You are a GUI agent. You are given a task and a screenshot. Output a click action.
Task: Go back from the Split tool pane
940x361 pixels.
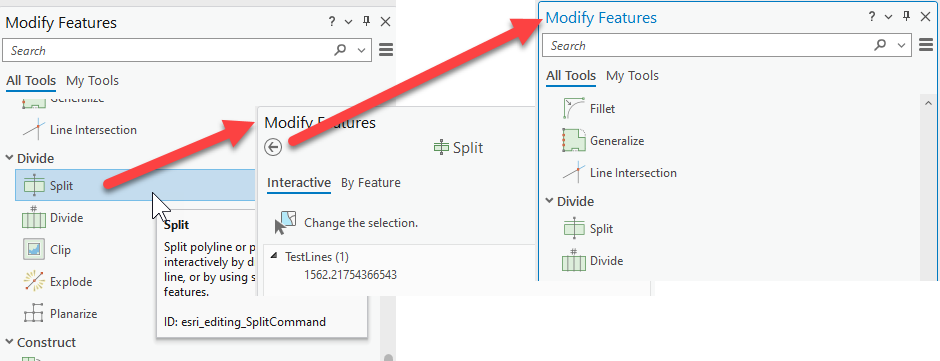click(273, 147)
